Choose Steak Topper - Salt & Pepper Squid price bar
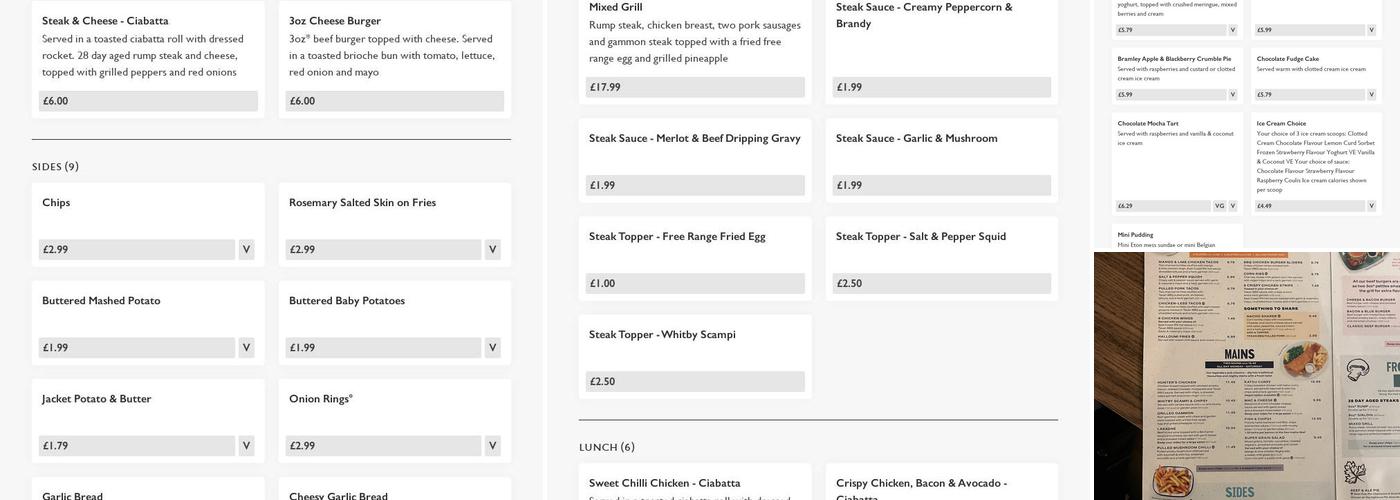Screen dimensions: 1400x500 (x=941, y=284)
